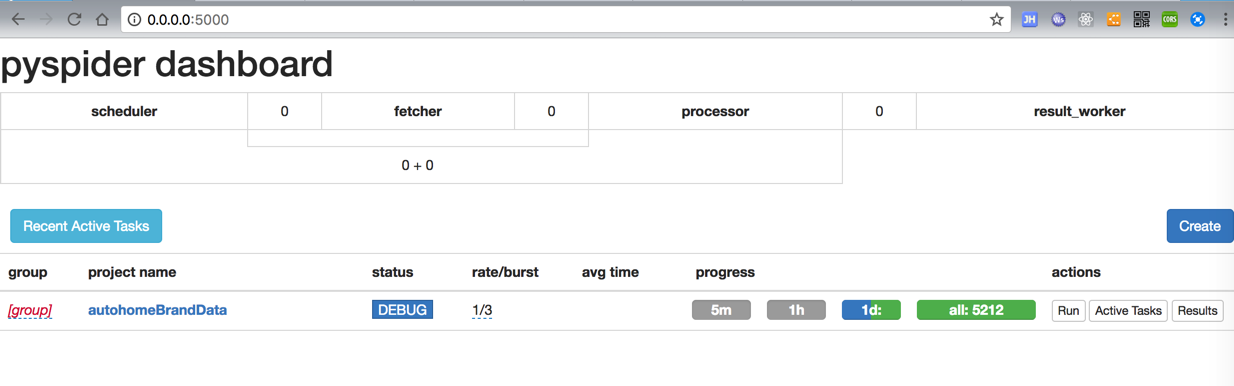Click the 1d progress bar

(x=871, y=310)
